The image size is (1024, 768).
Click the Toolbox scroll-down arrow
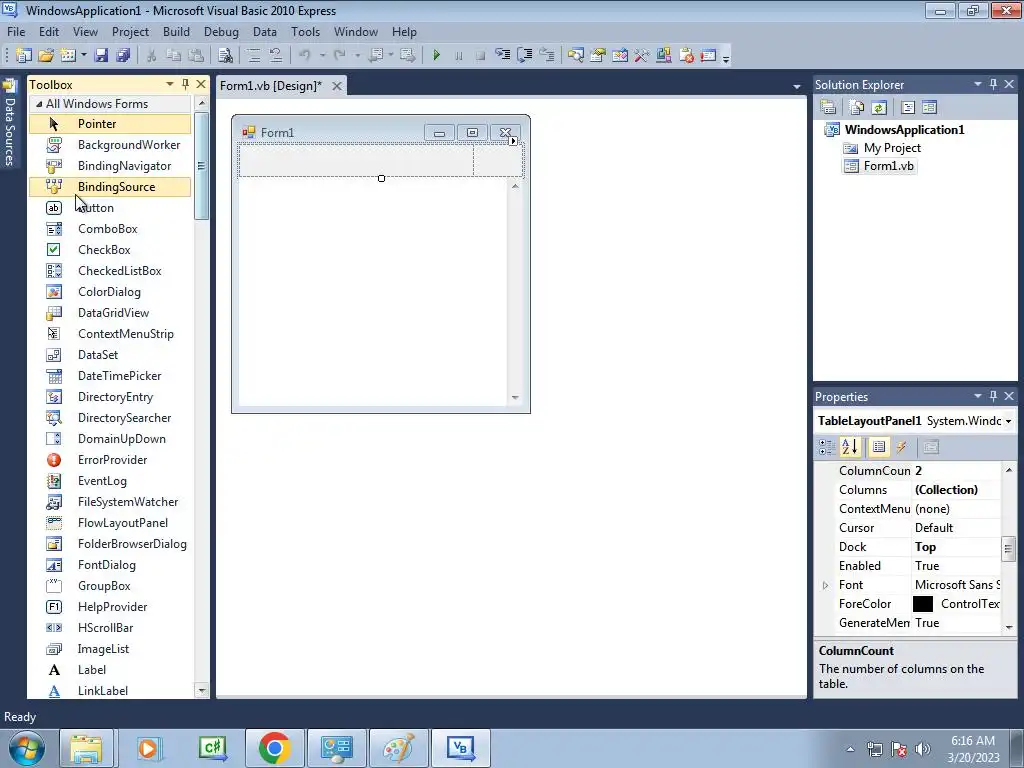pyautogui.click(x=202, y=690)
